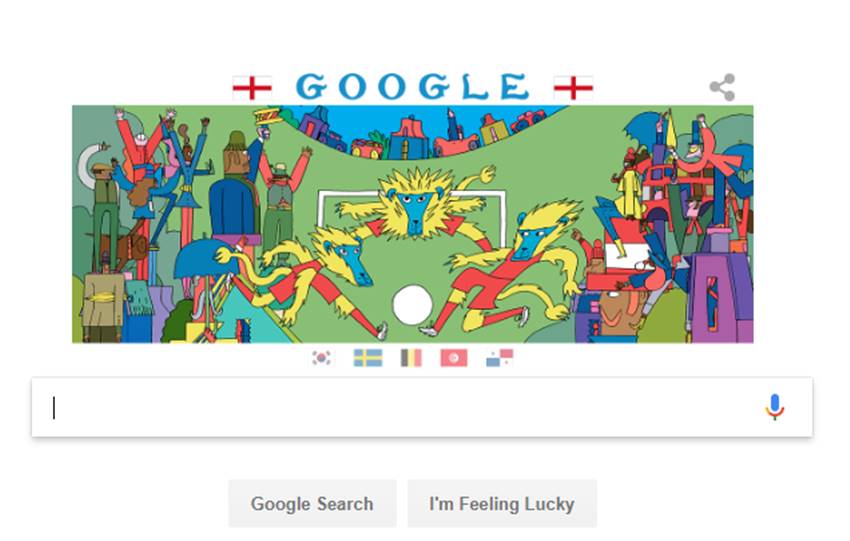Click the share icon beside the doodle

pos(722,87)
